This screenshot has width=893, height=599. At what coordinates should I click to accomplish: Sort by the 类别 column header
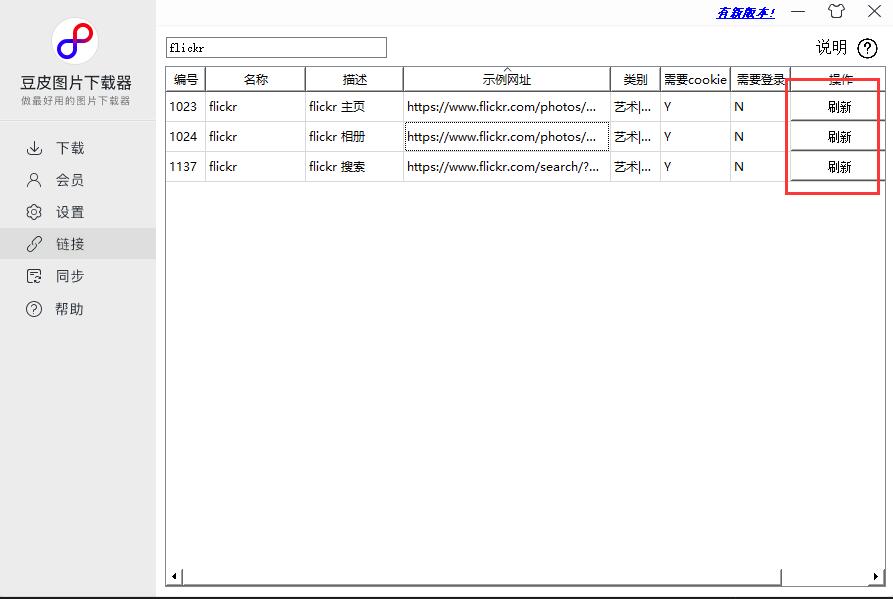[x=635, y=79]
